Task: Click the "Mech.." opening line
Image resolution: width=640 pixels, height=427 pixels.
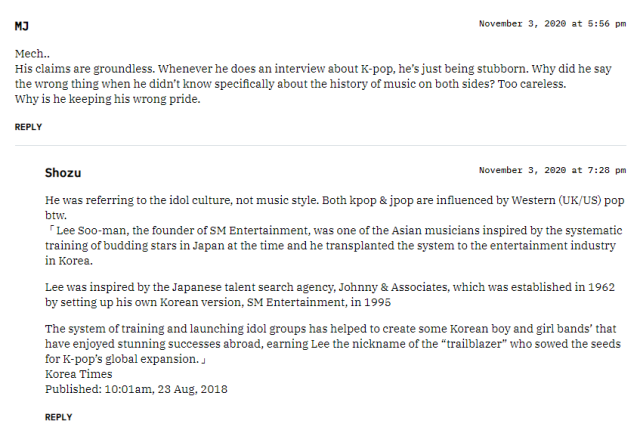Action: point(32,52)
